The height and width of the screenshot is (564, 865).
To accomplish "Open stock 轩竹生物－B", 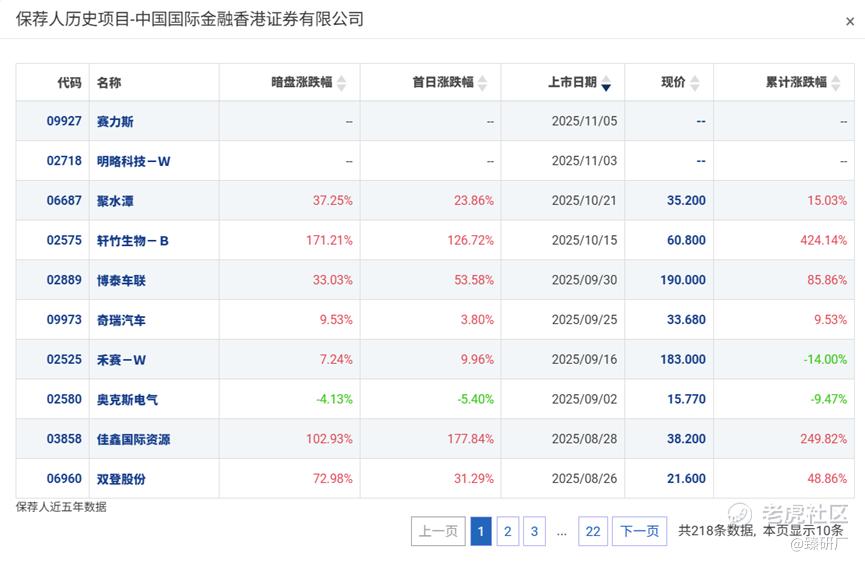I will point(132,241).
